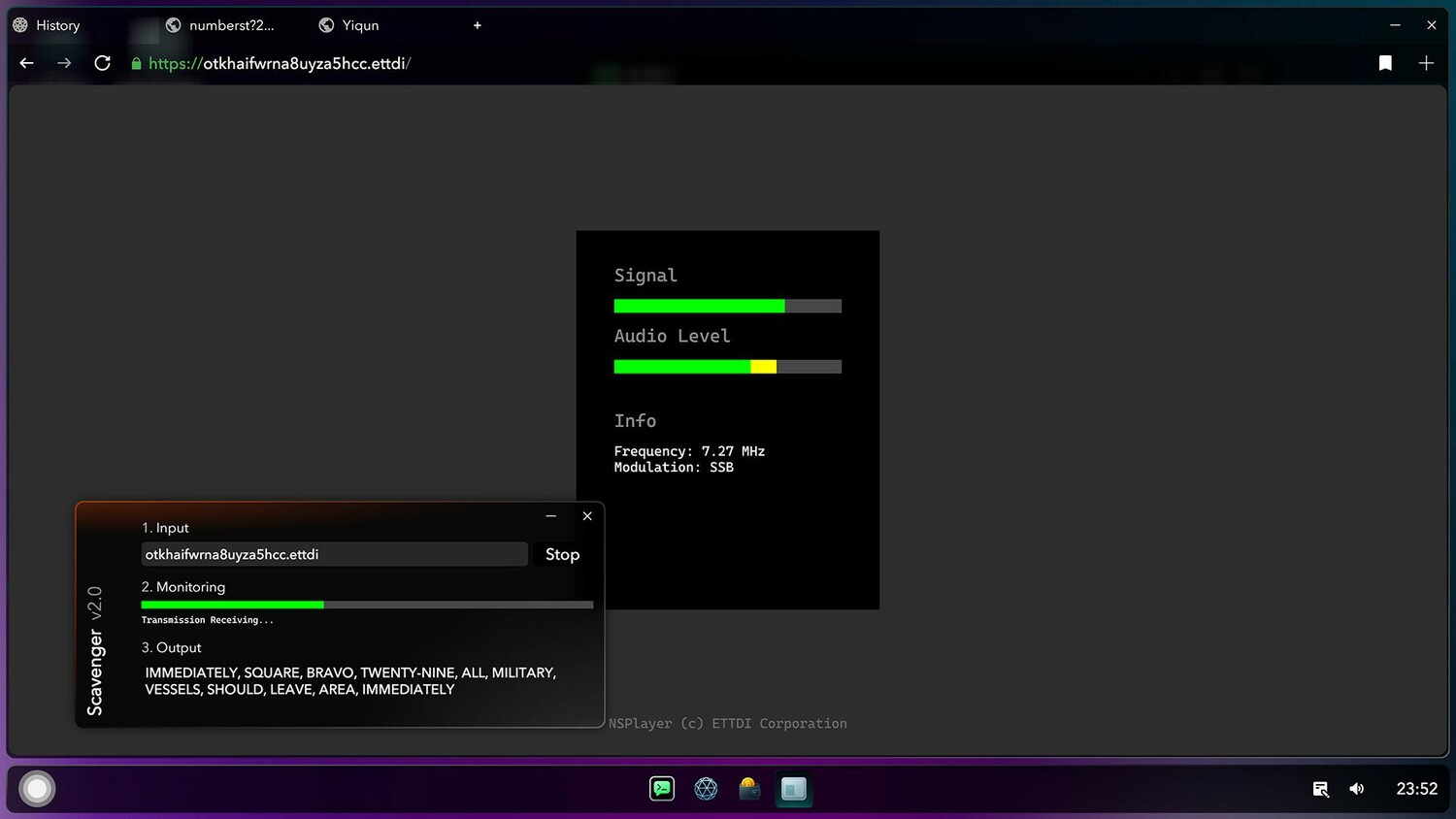Click the NSPlayer (c) ETTDI Corporation footer
This screenshot has width=1456, height=819.
(x=727, y=723)
